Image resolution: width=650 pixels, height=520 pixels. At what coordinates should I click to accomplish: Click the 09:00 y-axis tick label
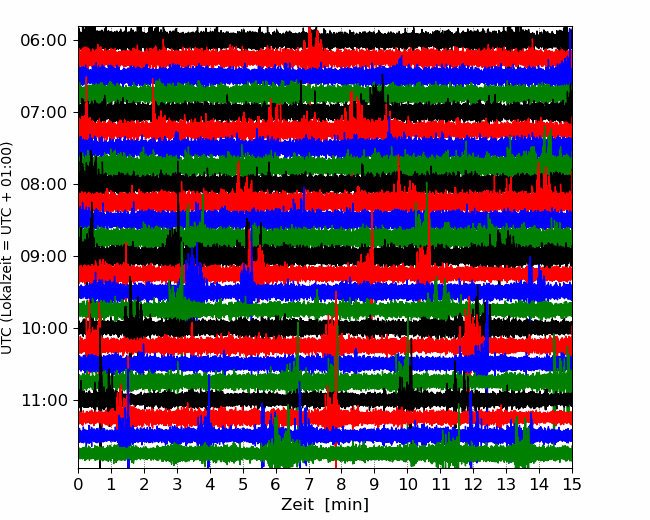click(x=44, y=257)
